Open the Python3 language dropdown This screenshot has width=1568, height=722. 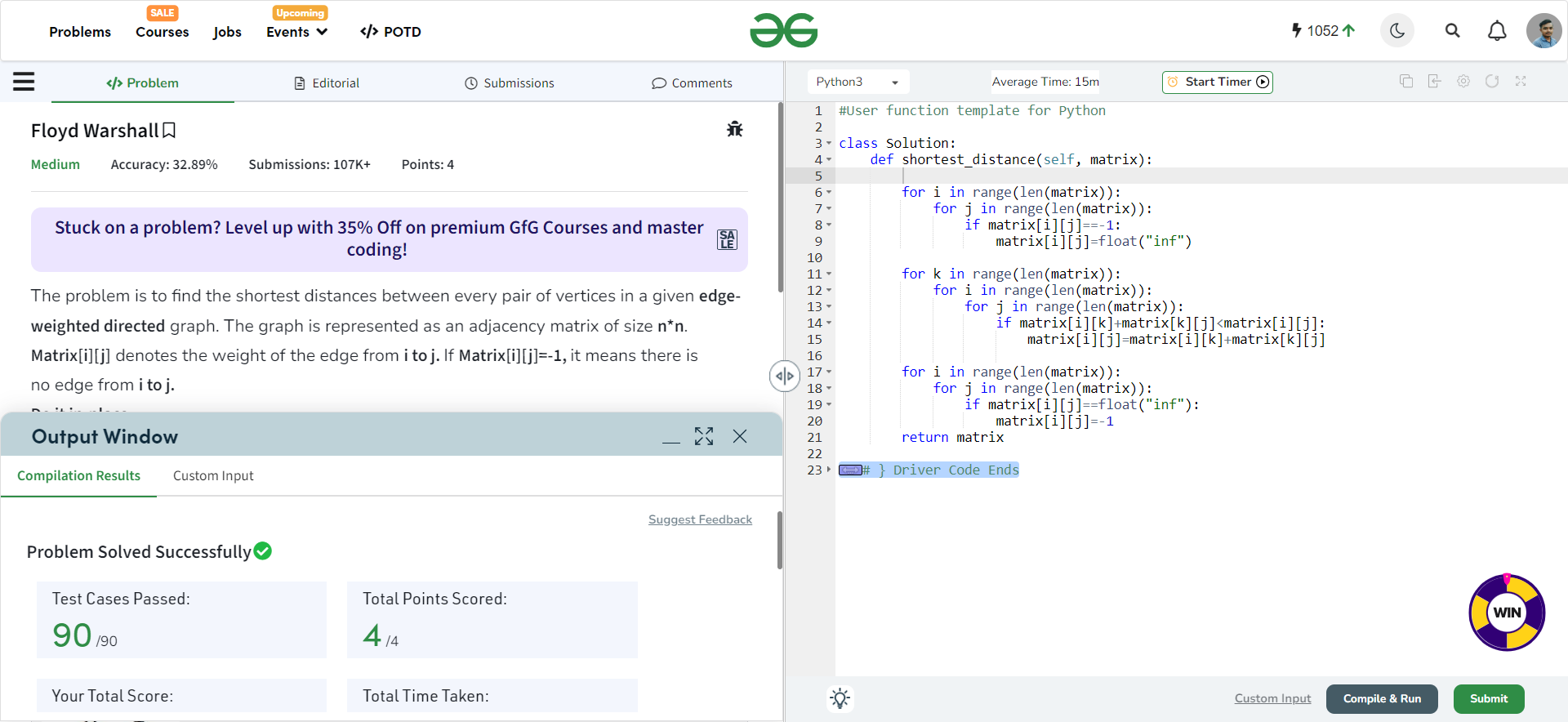[x=858, y=82]
